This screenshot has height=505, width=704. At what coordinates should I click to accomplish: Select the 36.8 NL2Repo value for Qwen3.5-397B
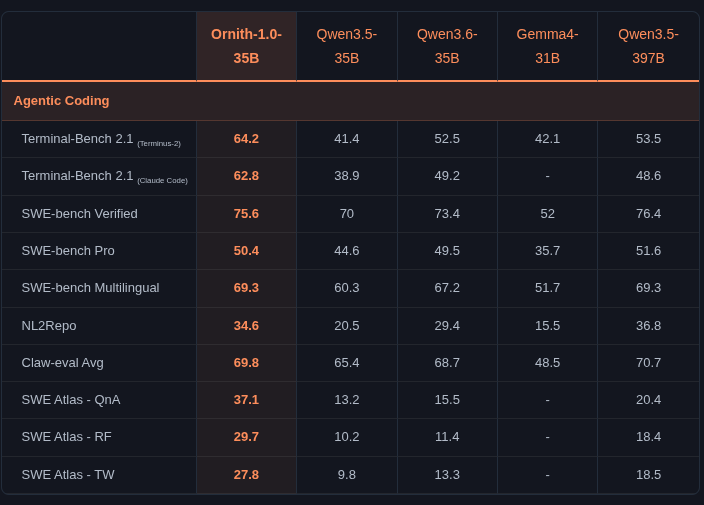click(648, 325)
